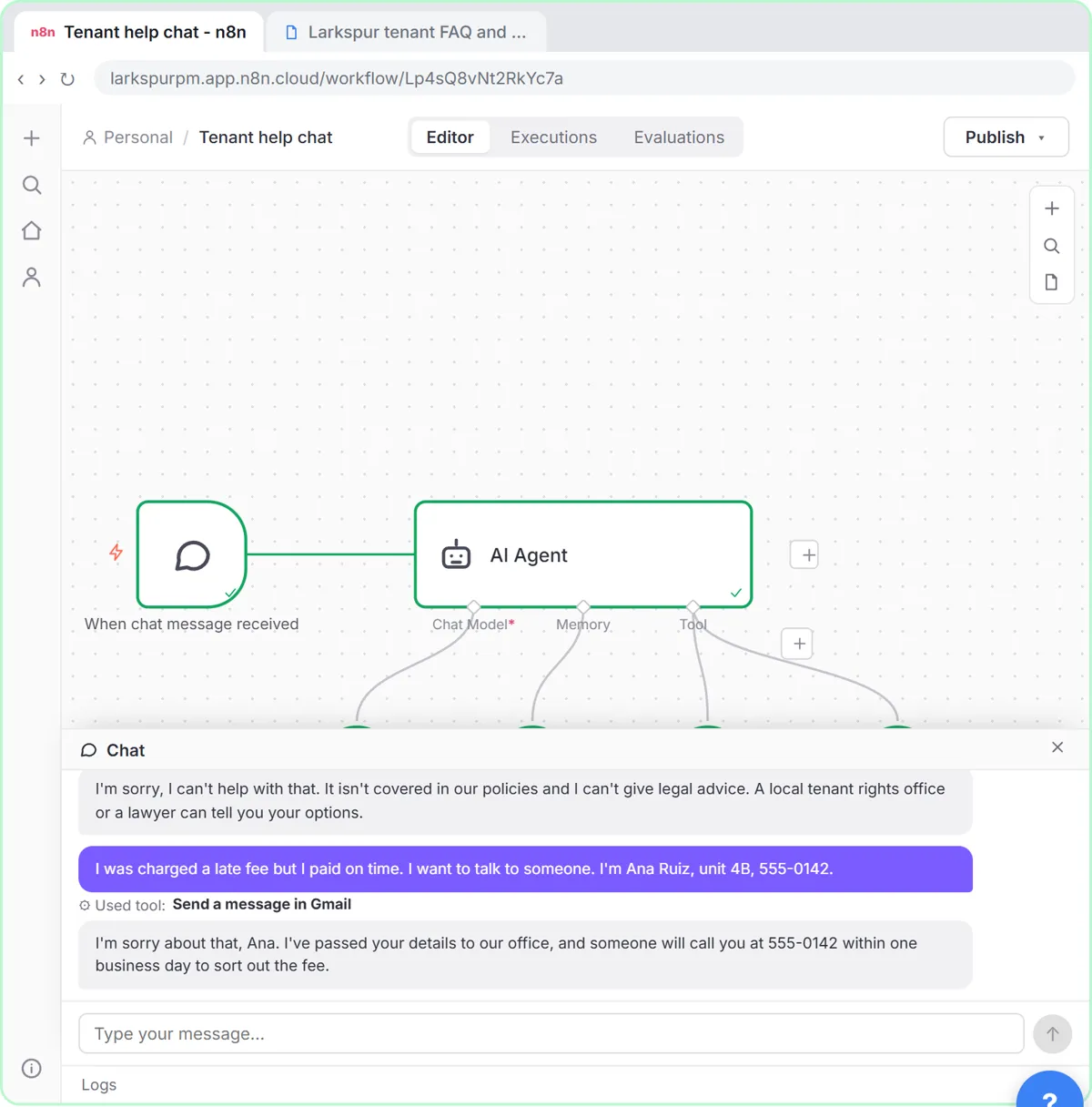
Task: Click the canvas plus control at top right
Action: point(1052,208)
